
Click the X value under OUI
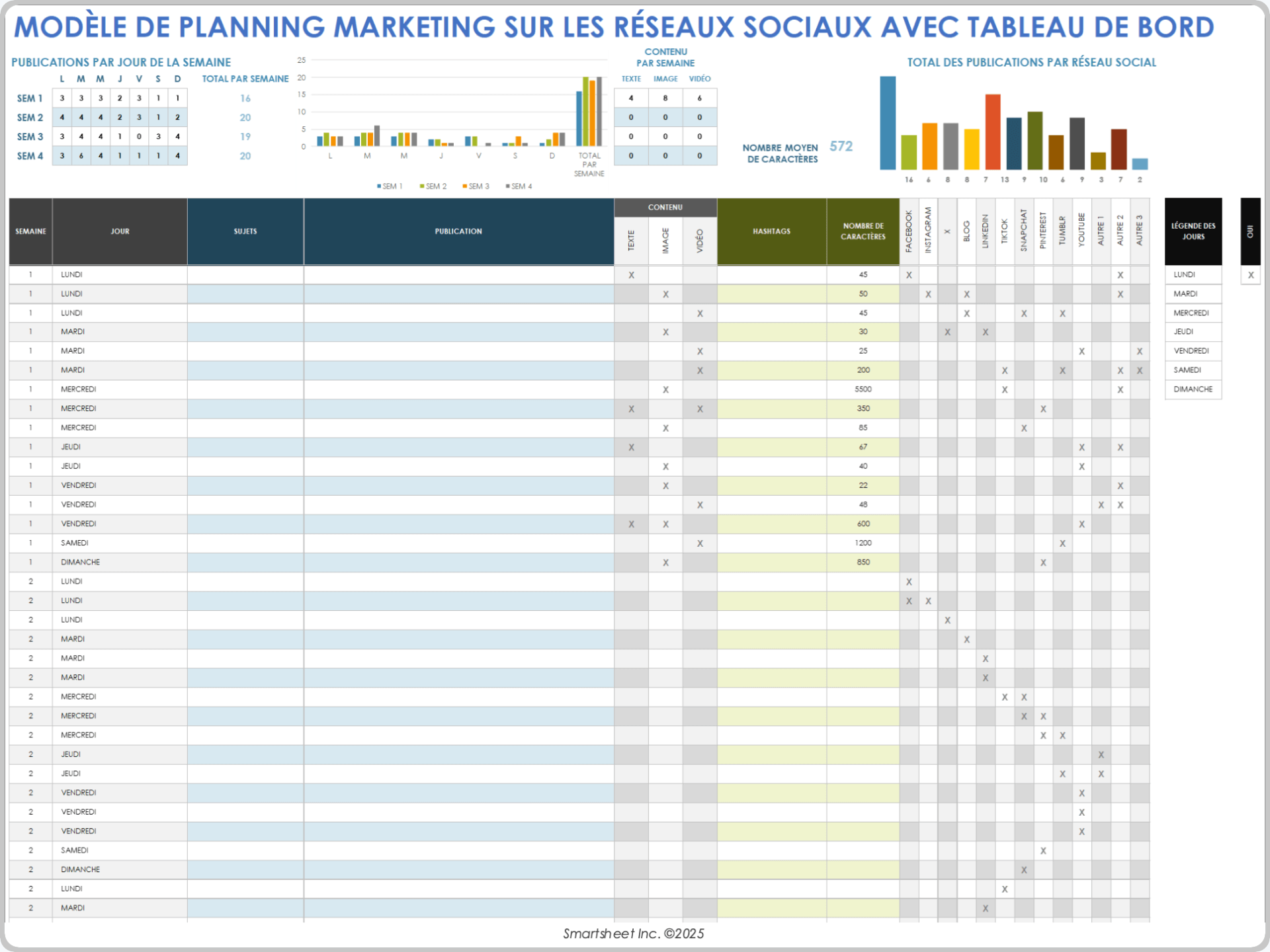pos(1250,275)
